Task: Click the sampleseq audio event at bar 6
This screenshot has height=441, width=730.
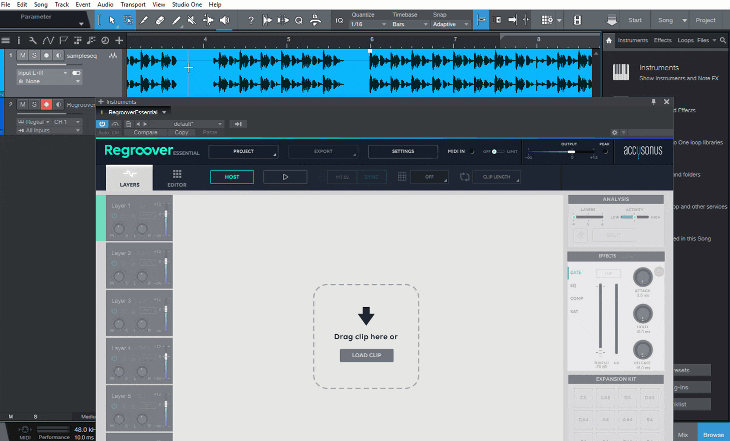Action: pos(480,73)
